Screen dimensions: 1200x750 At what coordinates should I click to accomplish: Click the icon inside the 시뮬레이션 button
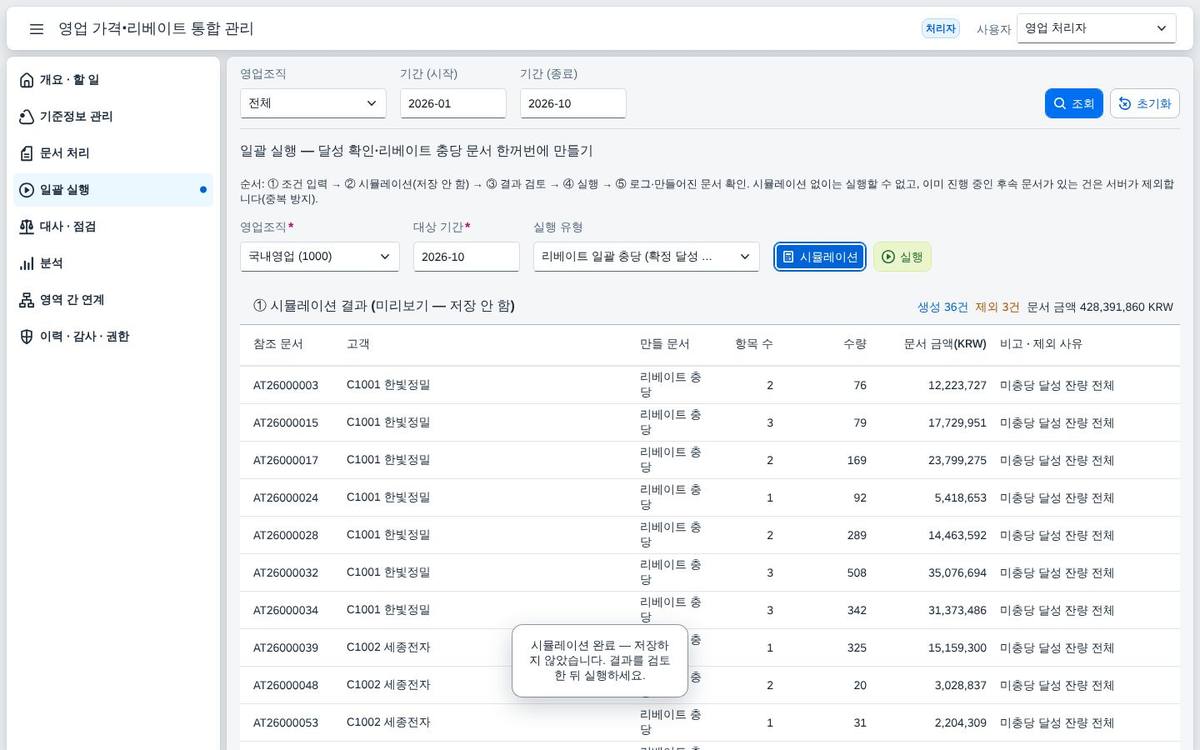788,257
